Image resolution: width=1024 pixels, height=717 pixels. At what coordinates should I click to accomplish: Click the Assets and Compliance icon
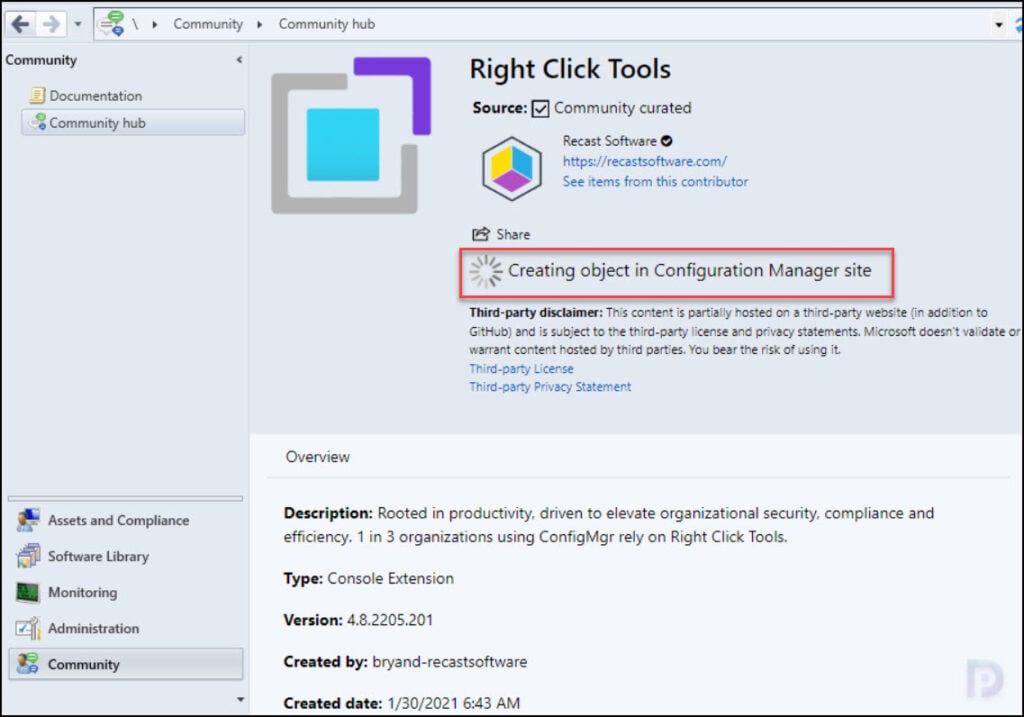pos(28,520)
